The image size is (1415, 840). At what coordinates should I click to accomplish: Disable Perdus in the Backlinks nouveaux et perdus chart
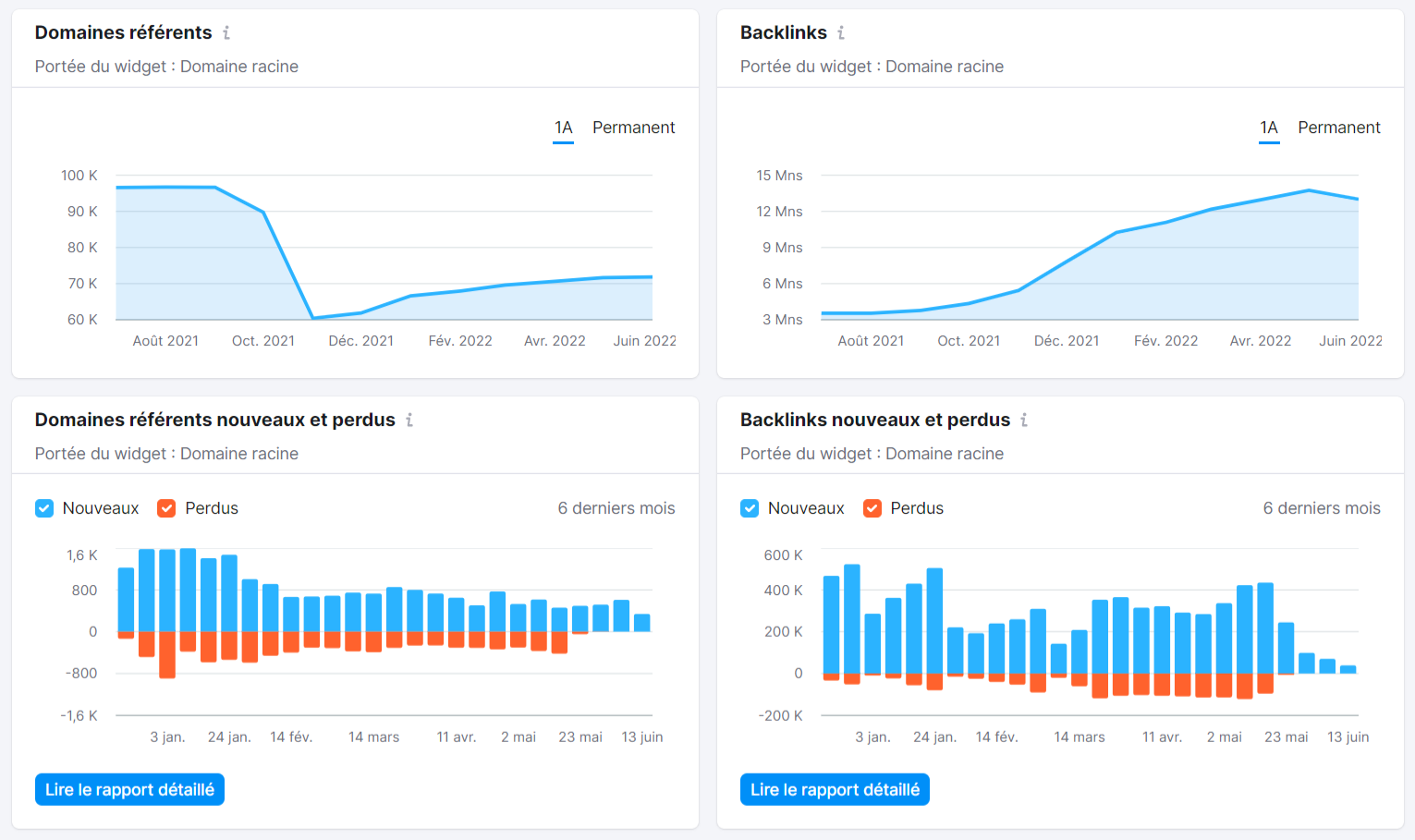[x=872, y=507]
